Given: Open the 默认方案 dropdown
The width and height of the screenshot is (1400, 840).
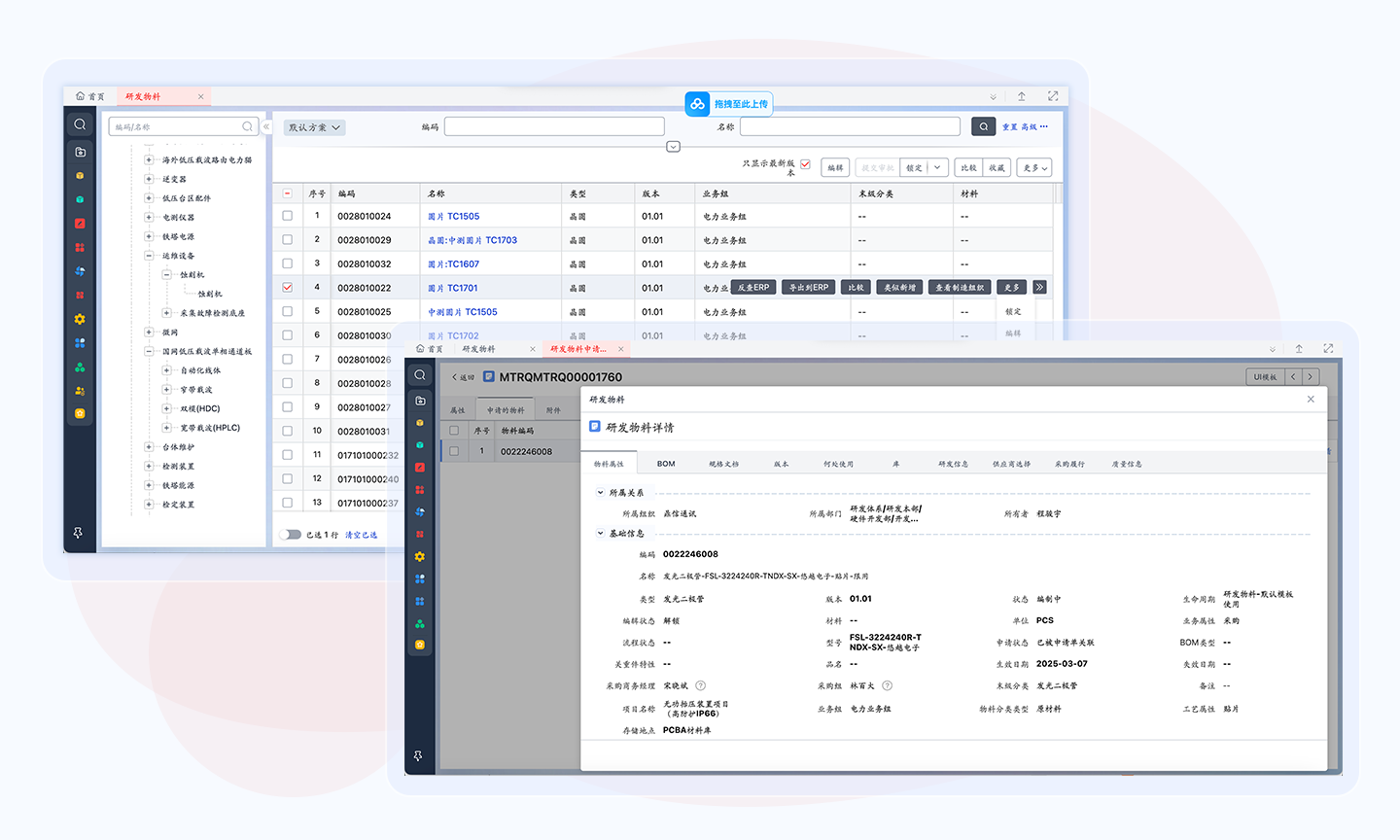Looking at the screenshot, I should point(314,127).
